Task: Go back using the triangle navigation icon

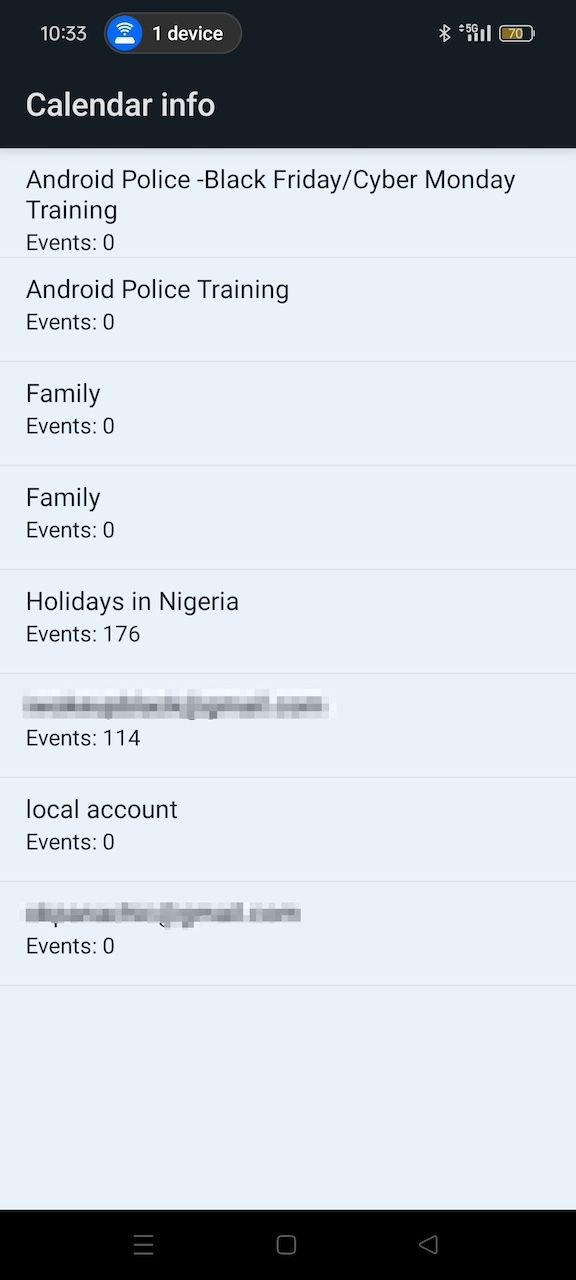Action: [428, 1244]
